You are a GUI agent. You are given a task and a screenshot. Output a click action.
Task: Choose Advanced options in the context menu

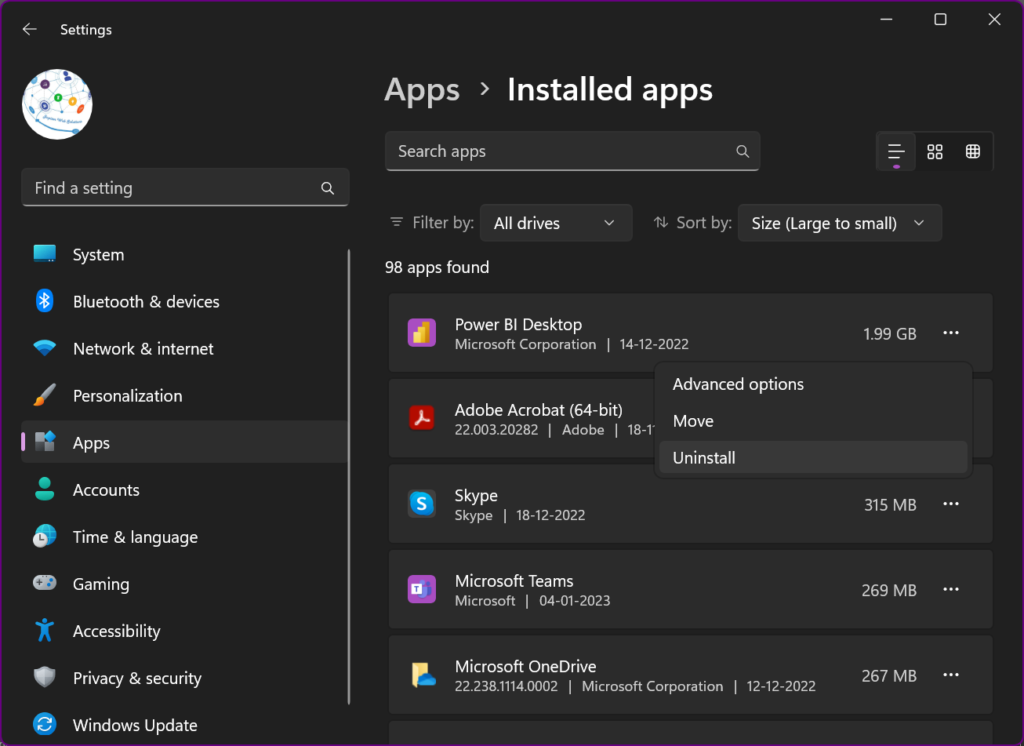pyautogui.click(x=813, y=384)
